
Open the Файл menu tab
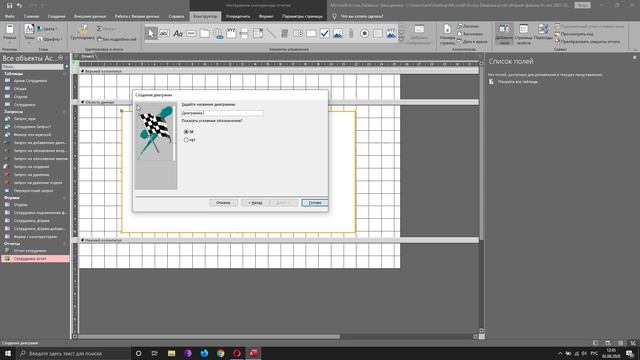click(9, 16)
